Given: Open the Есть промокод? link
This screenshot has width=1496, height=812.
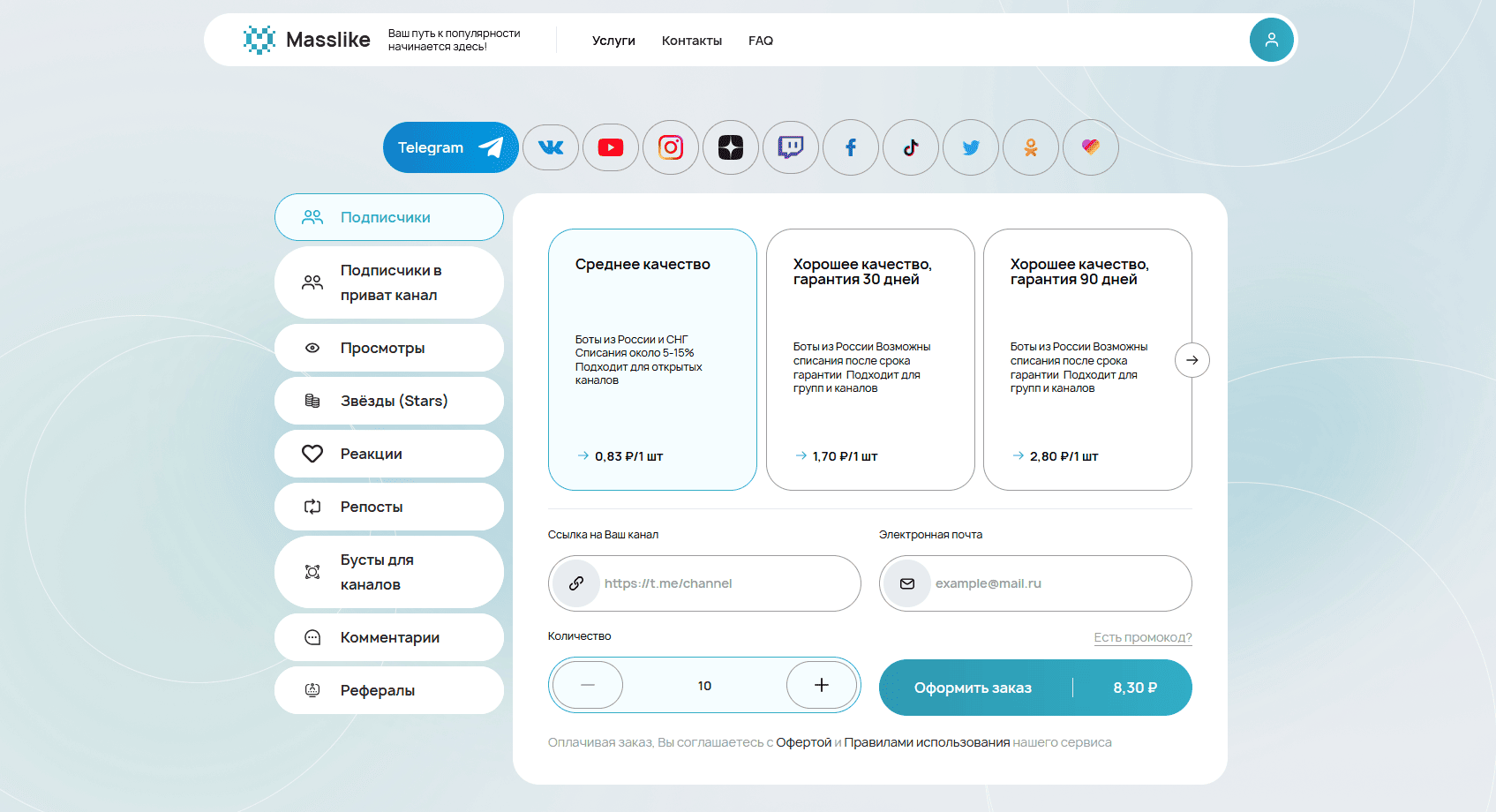Looking at the screenshot, I should (x=1143, y=637).
